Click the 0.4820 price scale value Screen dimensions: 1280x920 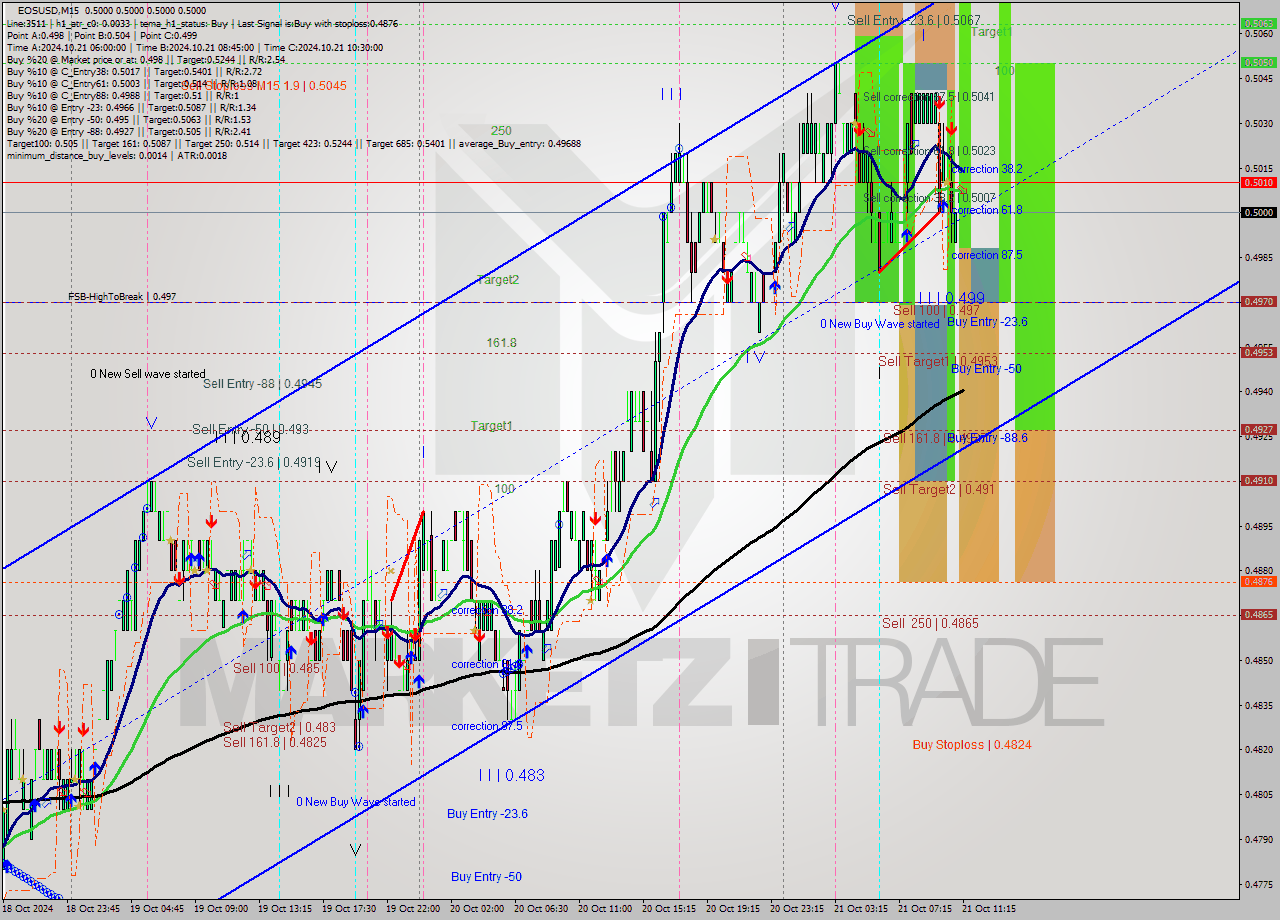tap(1259, 749)
